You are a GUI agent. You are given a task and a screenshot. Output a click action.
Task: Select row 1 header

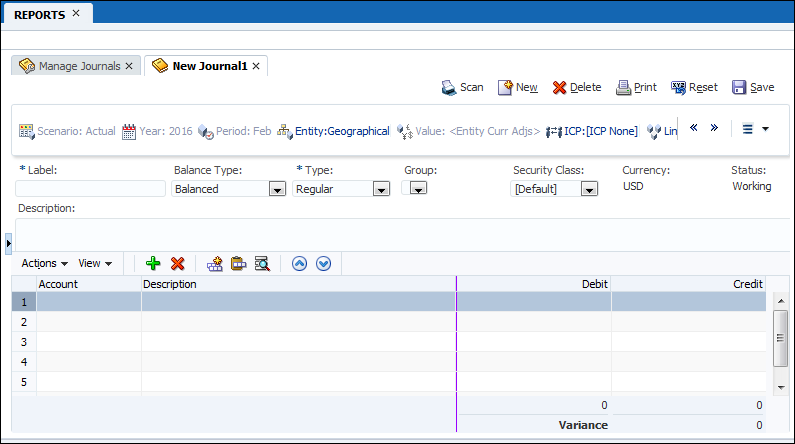[24, 302]
